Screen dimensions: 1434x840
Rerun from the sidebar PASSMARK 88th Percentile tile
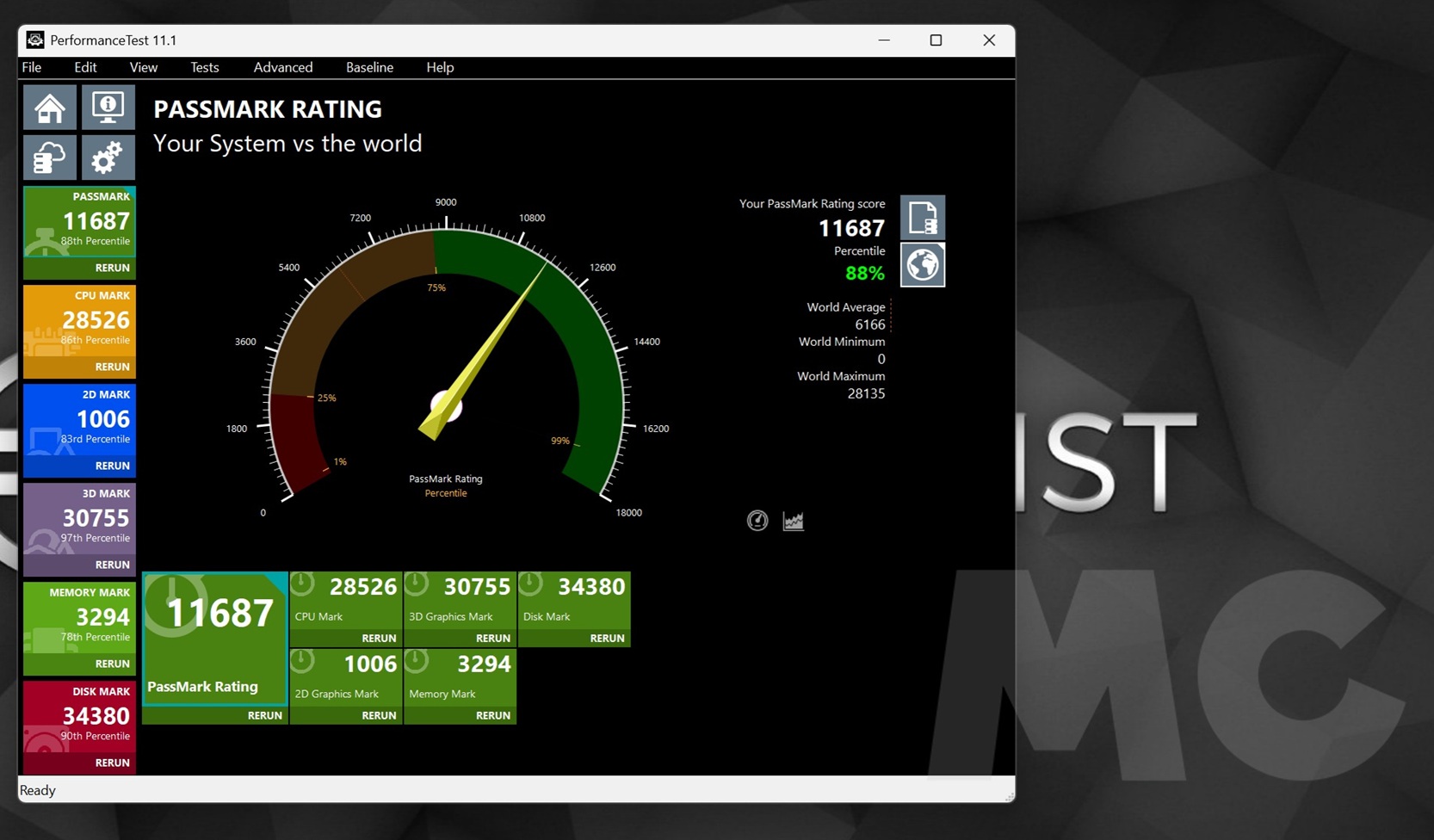point(113,268)
